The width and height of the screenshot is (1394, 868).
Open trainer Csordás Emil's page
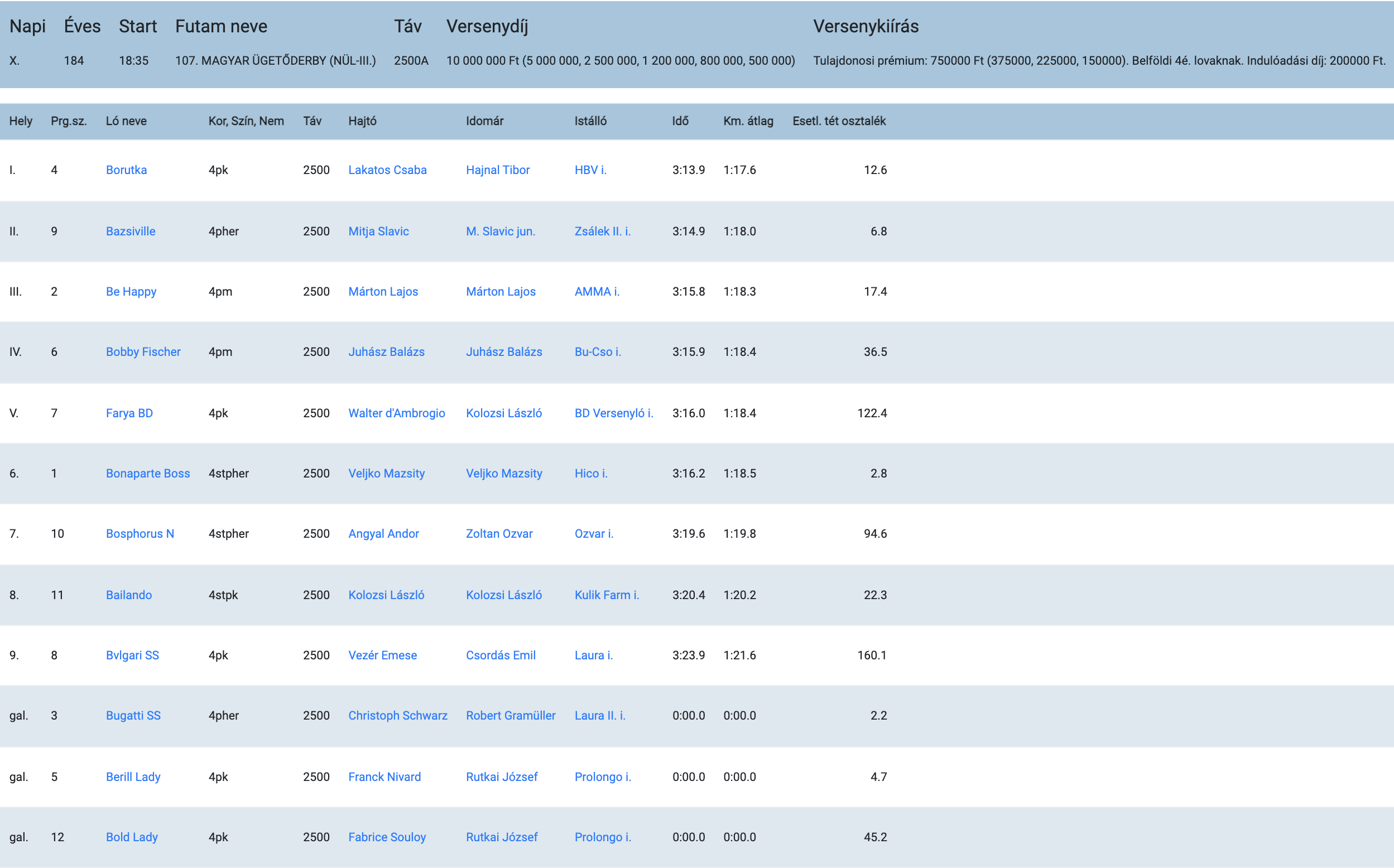pos(501,655)
